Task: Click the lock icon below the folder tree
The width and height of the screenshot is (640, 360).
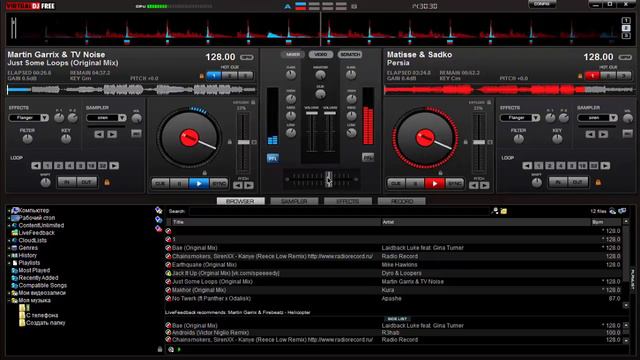Action: 160,349
